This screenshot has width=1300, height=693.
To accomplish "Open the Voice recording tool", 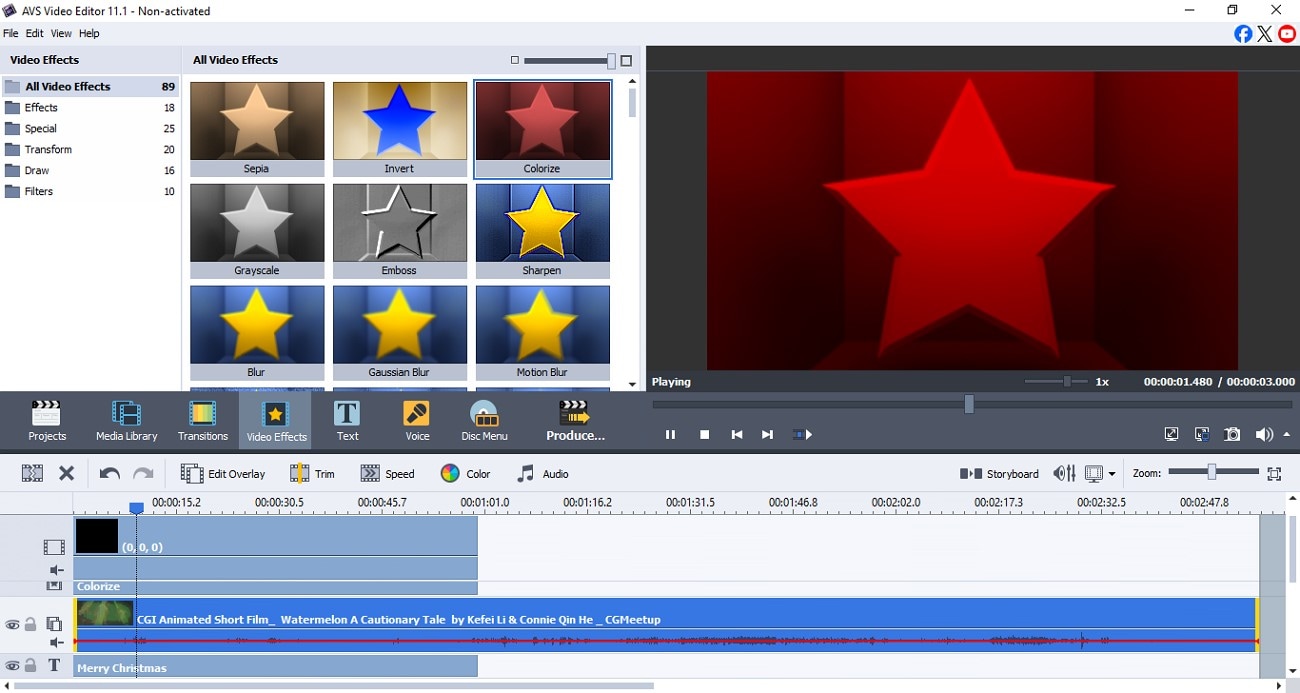I will point(417,420).
